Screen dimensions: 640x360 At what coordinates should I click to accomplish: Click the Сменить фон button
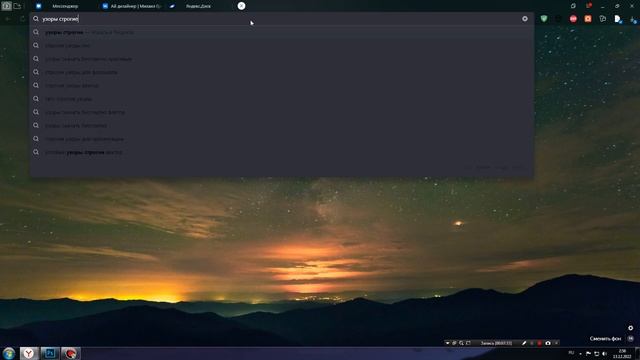(x=605, y=338)
